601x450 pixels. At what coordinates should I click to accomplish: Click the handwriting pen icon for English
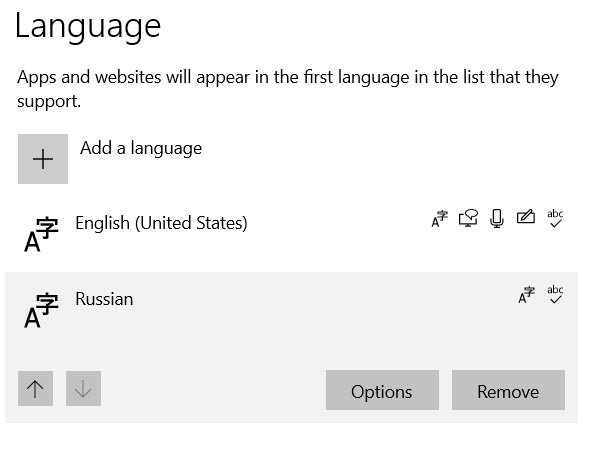pyautogui.click(x=526, y=217)
